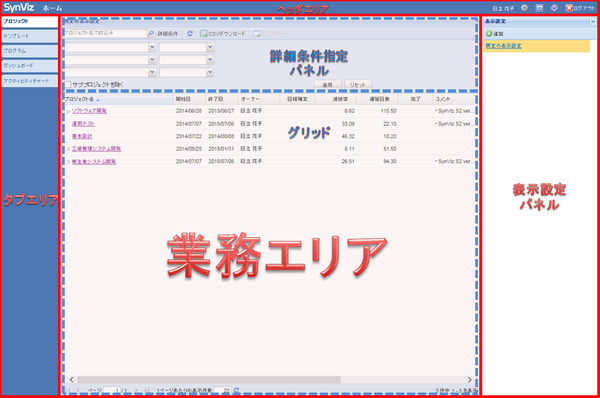The height and width of the screenshot is (398, 600).
Task: Click the 適用 apply button
Action: [x=327, y=85]
